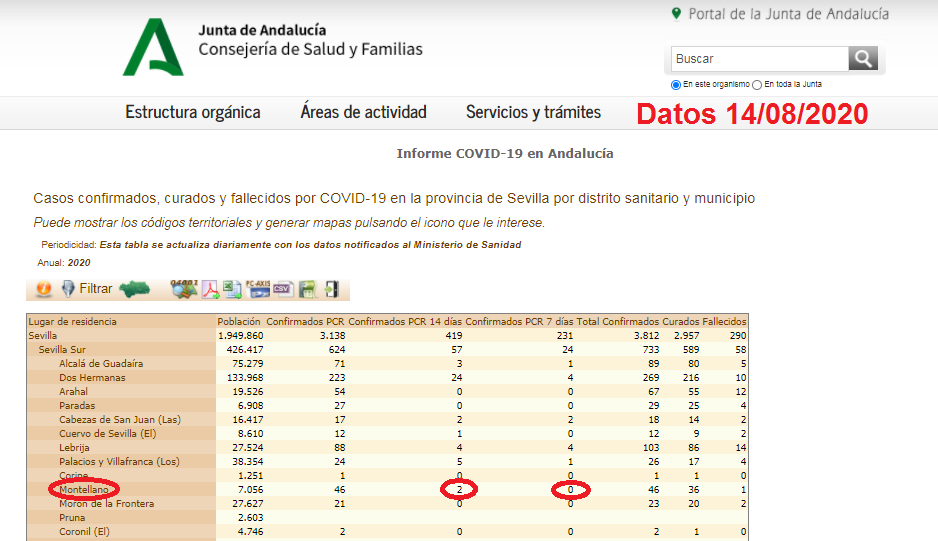938x541 pixels.
Task: Download table as CSV file
Action: click(x=282, y=289)
